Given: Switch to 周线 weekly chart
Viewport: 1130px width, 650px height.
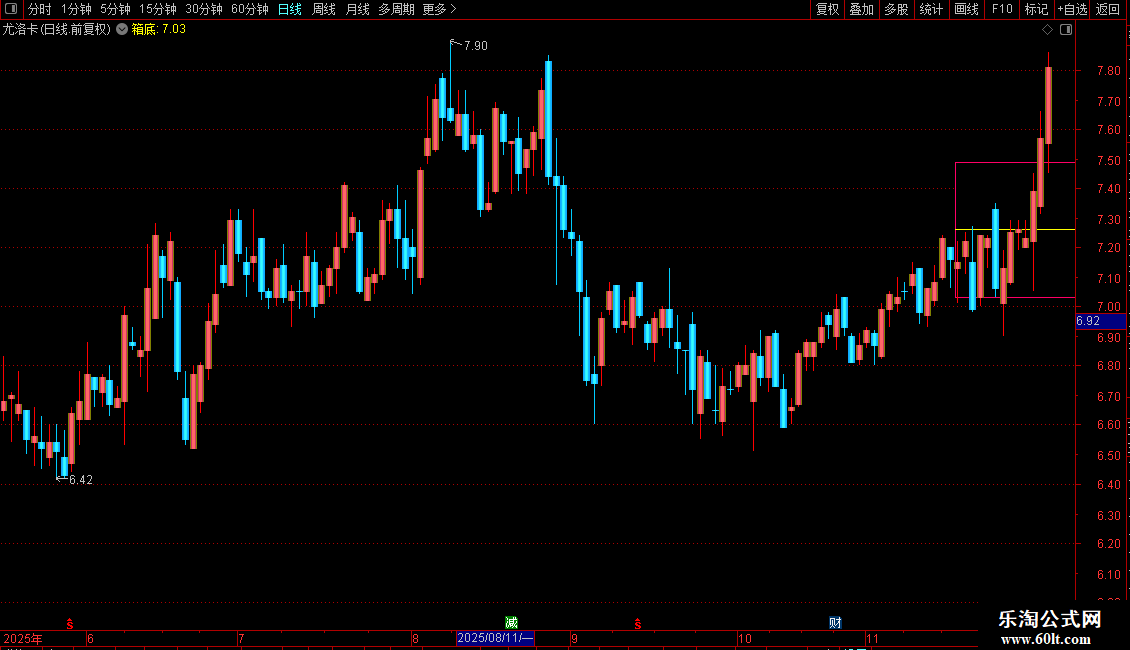Looking at the screenshot, I should point(324,9).
